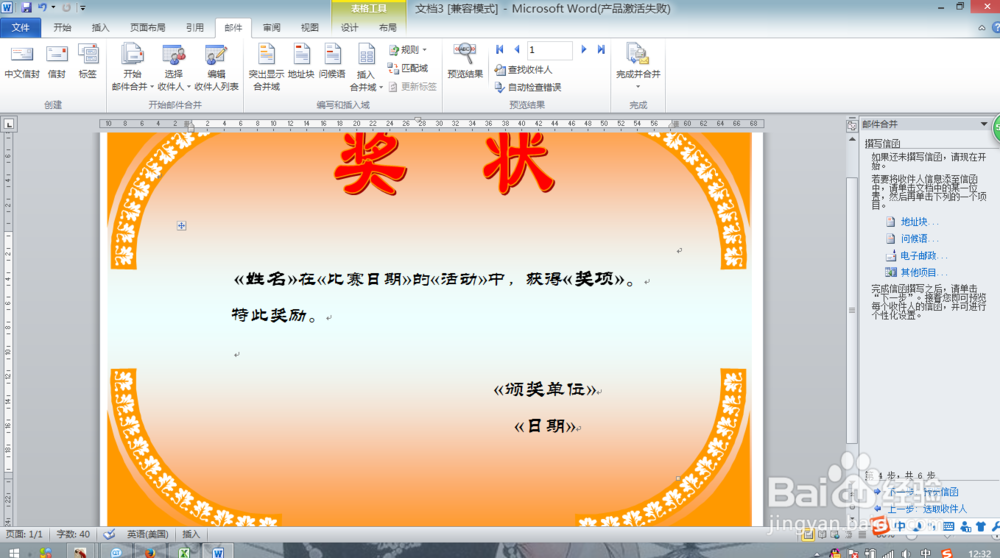Click the table move handle in document
This screenshot has width=1000, height=558.
click(182, 226)
